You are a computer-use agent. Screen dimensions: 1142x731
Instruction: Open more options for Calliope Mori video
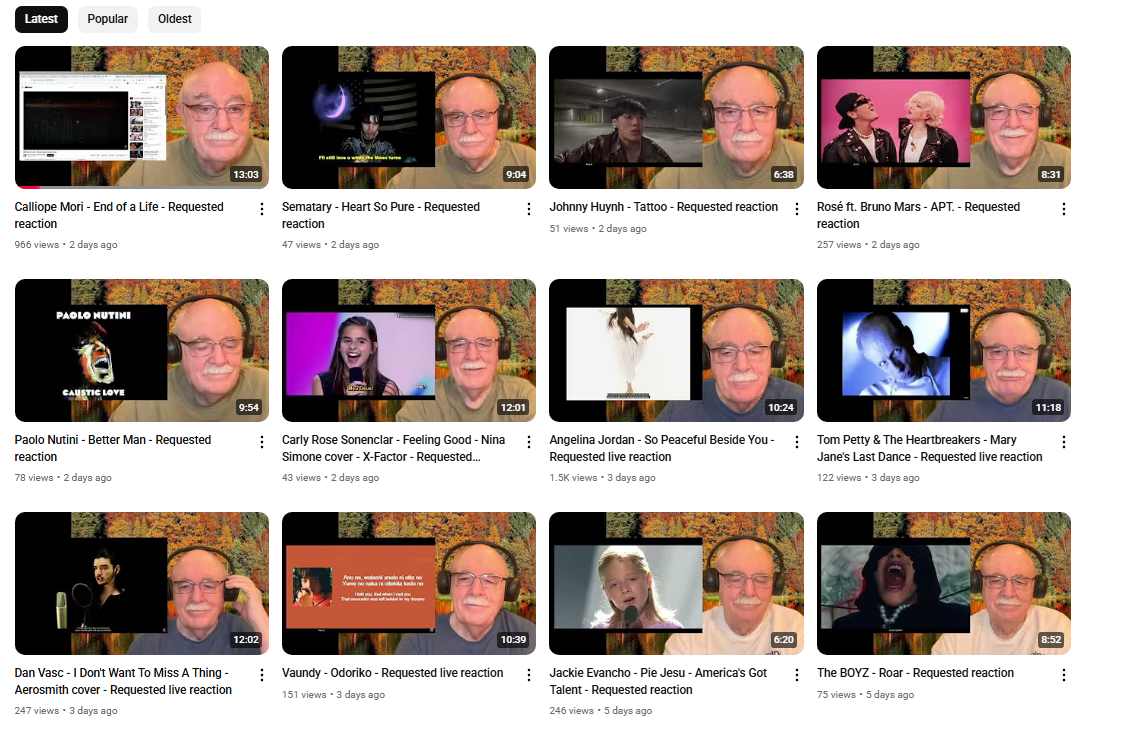(261, 209)
